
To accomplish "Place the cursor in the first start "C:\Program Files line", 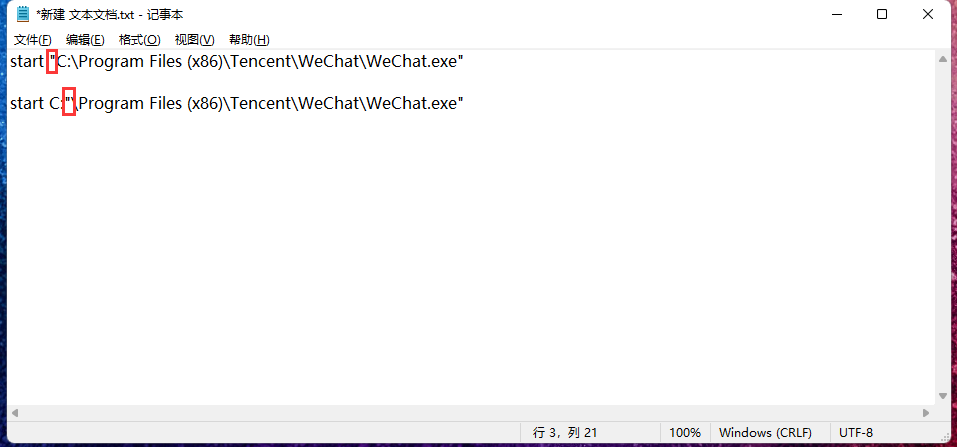I will 237,61.
